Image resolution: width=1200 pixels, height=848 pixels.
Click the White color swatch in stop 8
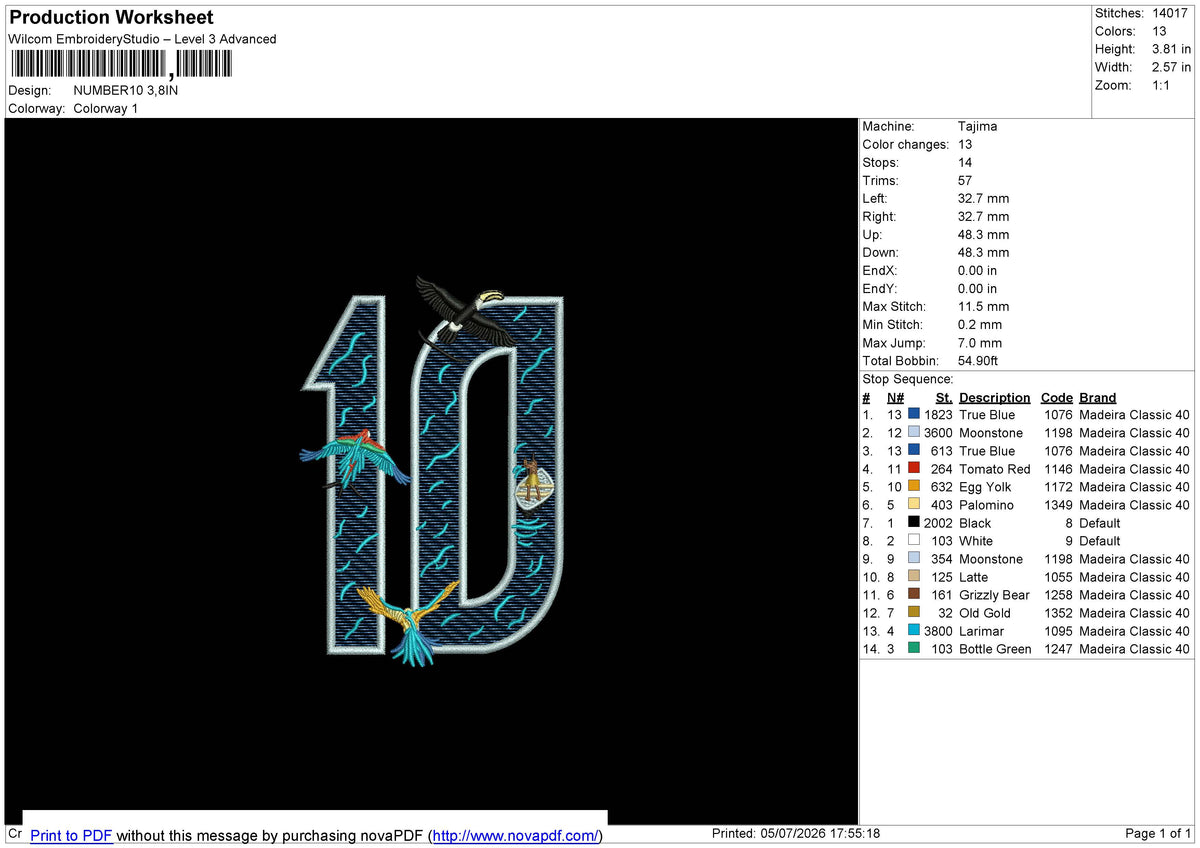(x=914, y=540)
